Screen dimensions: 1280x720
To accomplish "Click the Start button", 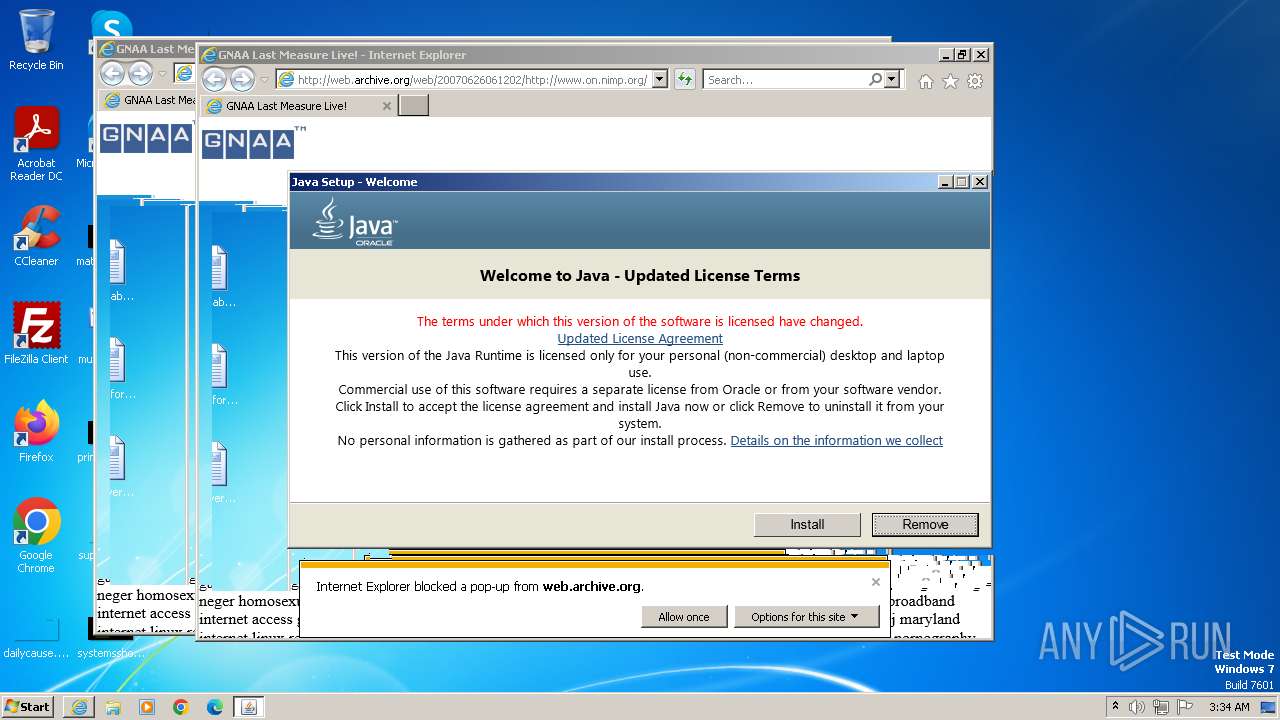I will (28, 706).
